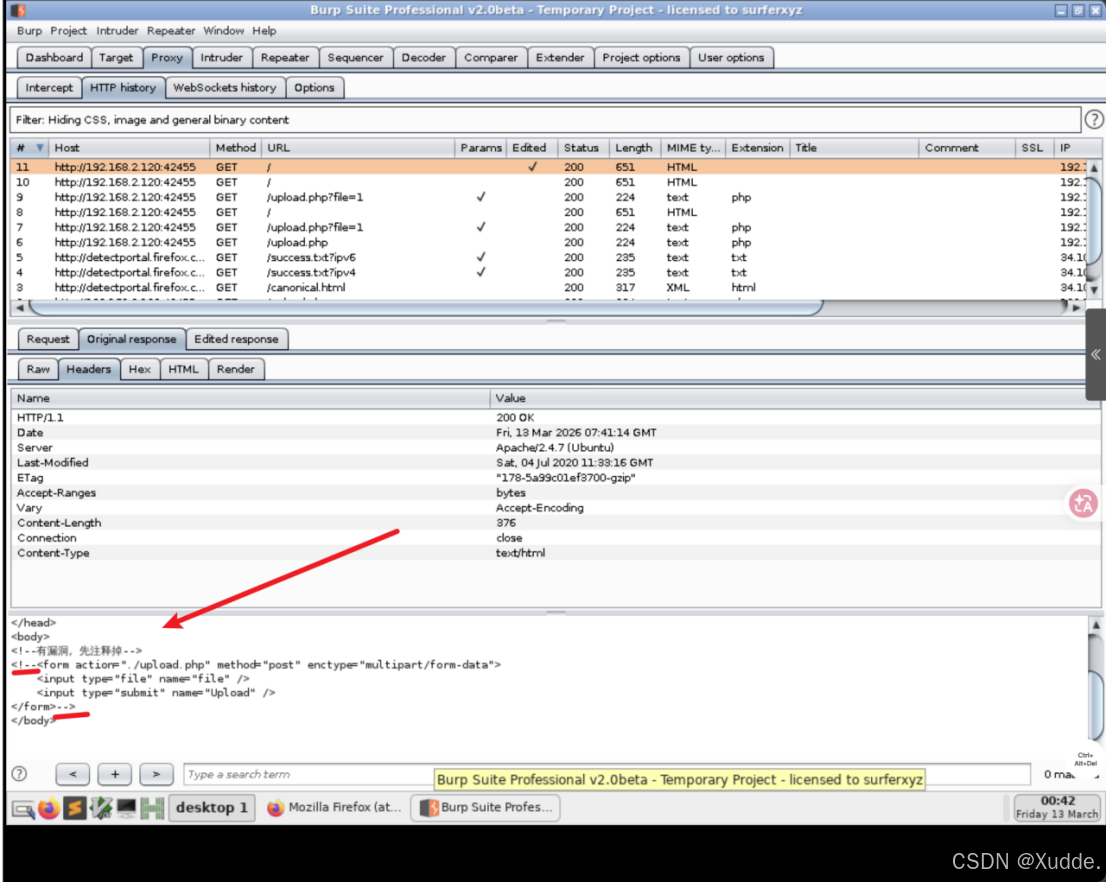The width and height of the screenshot is (1106, 882).
Task: Switch response view to Hex
Action: click(x=140, y=369)
